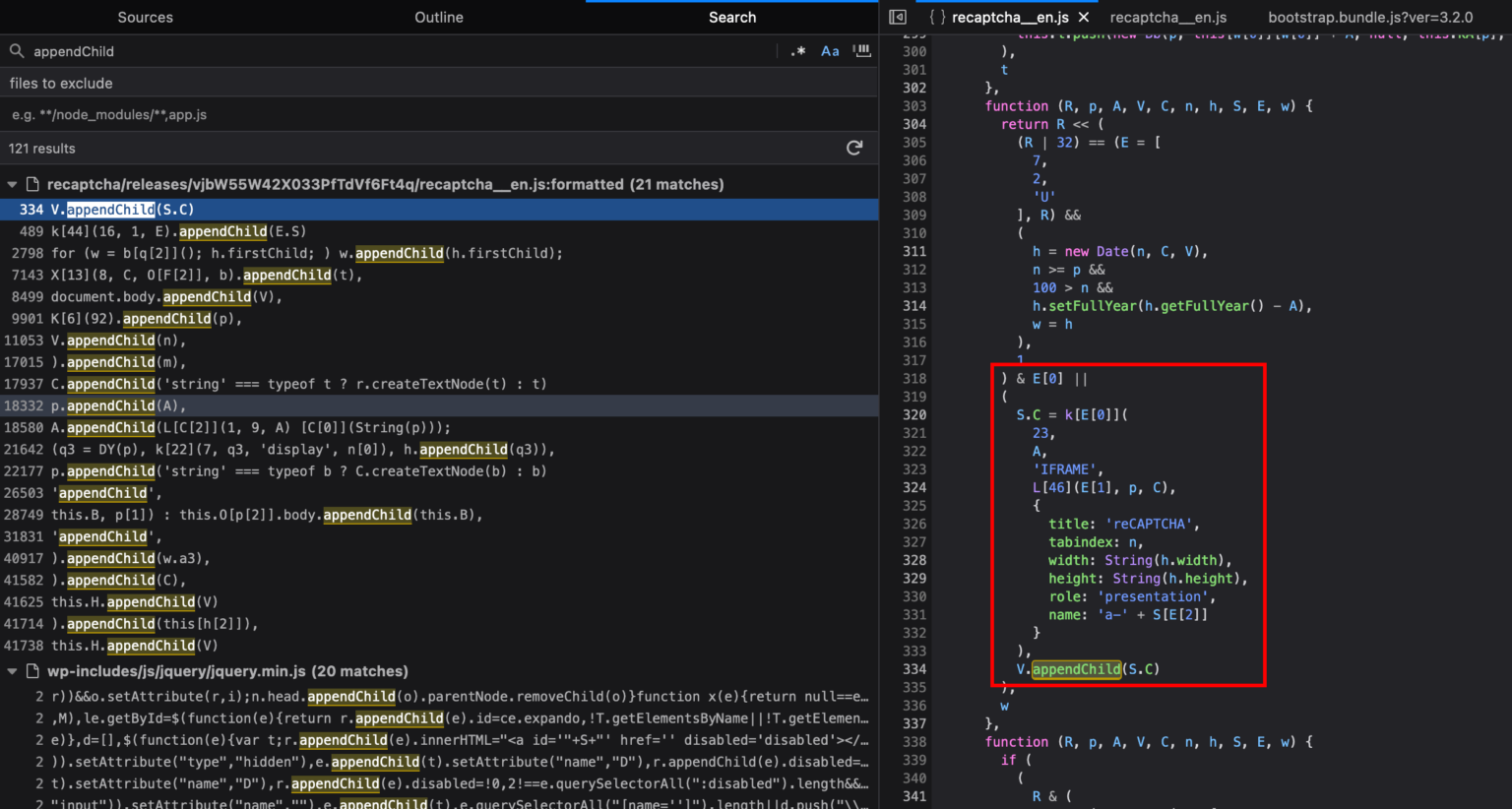
Task: Click the magnifier icon beside appendChild
Action: coord(17,51)
